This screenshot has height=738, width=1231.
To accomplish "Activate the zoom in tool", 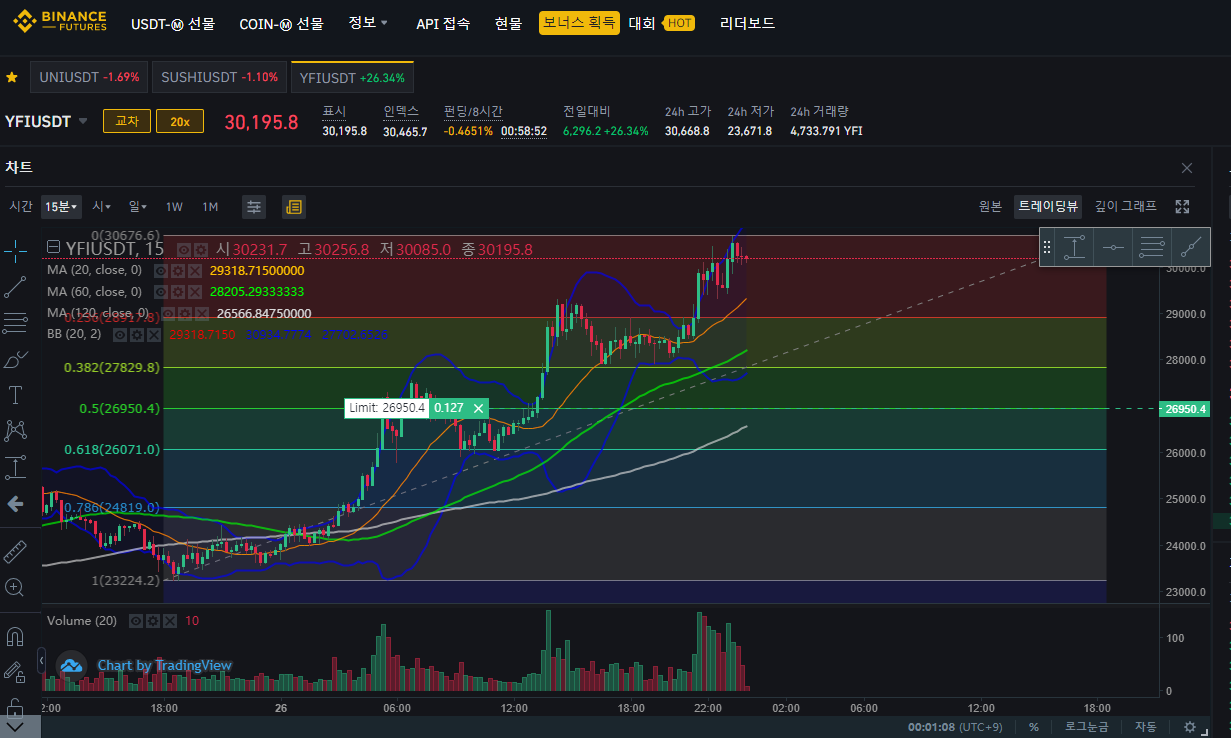I will pos(16,587).
